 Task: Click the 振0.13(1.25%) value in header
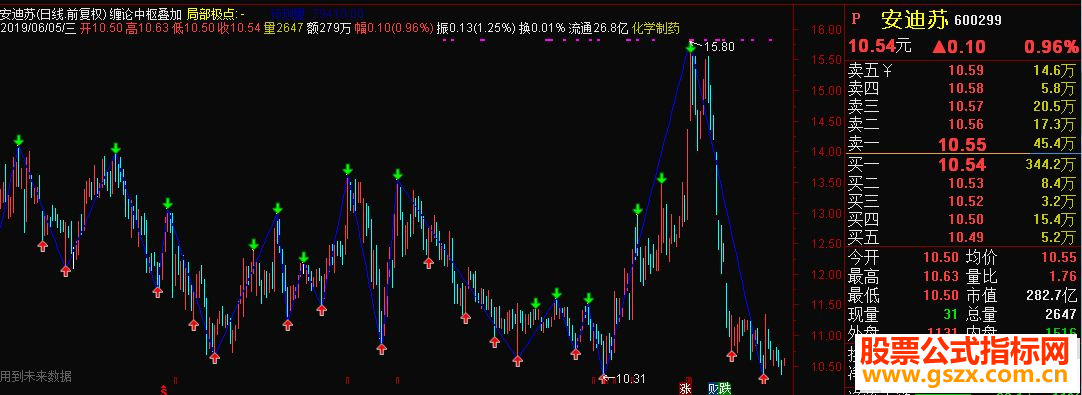(x=477, y=28)
